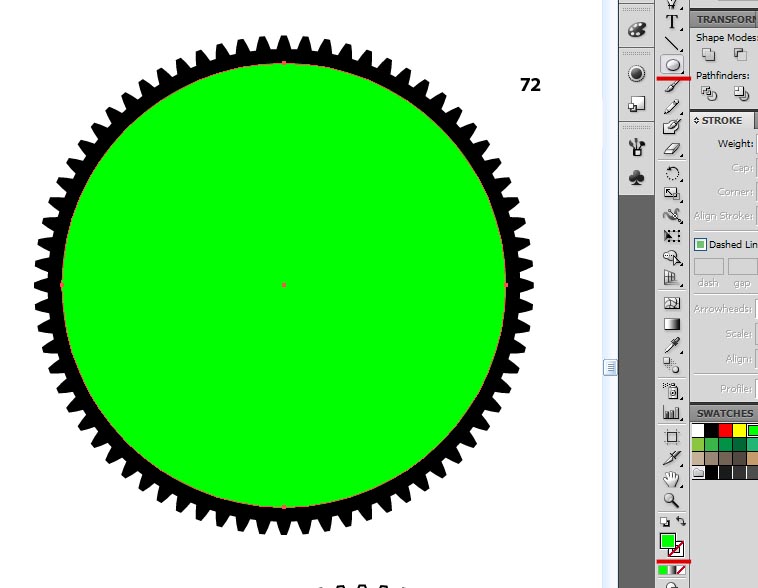Collapse the Stroke panel via title arrows
Image resolution: width=758 pixels, height=588 pixels.
click(x=696, y=120)
